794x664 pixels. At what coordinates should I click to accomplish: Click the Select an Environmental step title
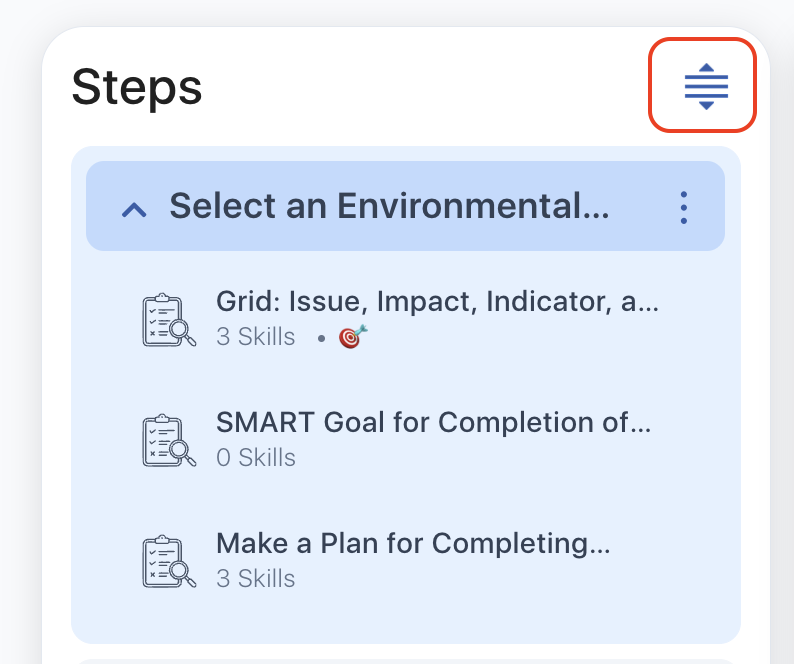pyautogui.click(x=388, y=206)
